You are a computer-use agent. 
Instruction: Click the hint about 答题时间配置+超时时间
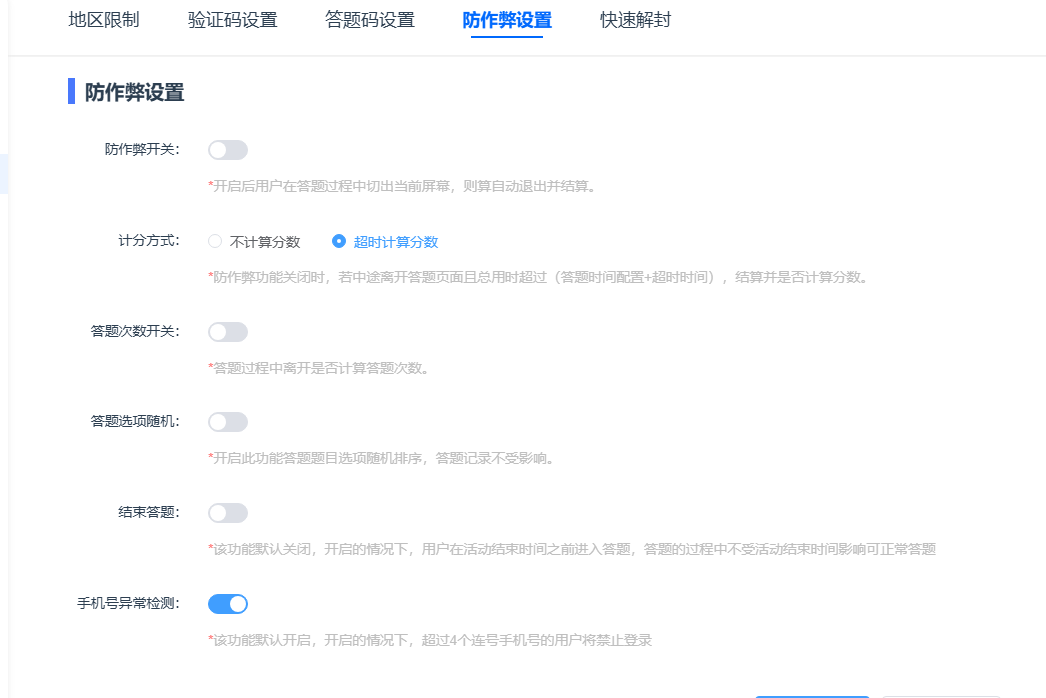pyautogui.click(x=538, y=277)
